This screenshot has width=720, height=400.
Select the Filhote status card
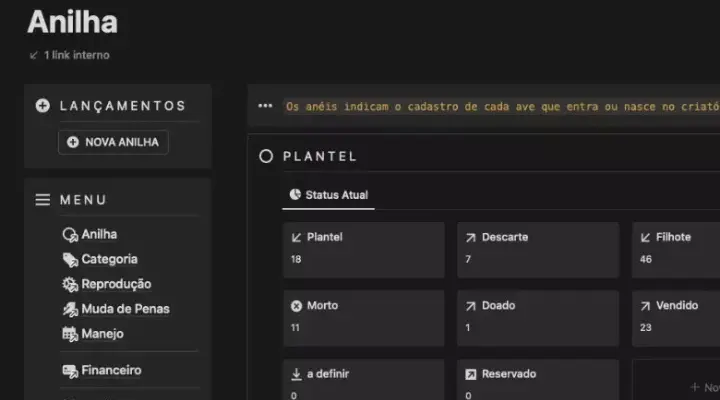[675, 249]
